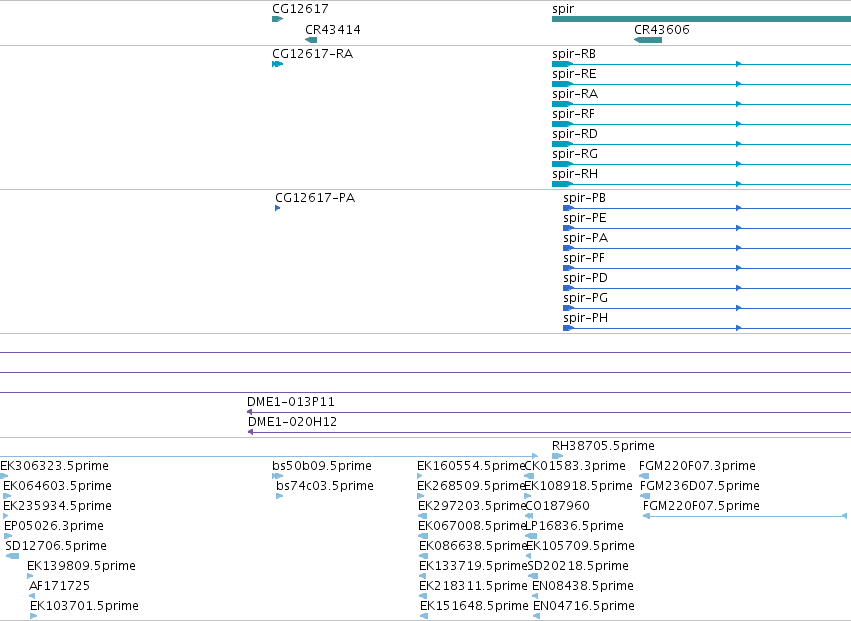Viewport: 851px width, 621px height.
Task: Click the EK086638.5prime EST label
Action: click(x=473, y=546)
